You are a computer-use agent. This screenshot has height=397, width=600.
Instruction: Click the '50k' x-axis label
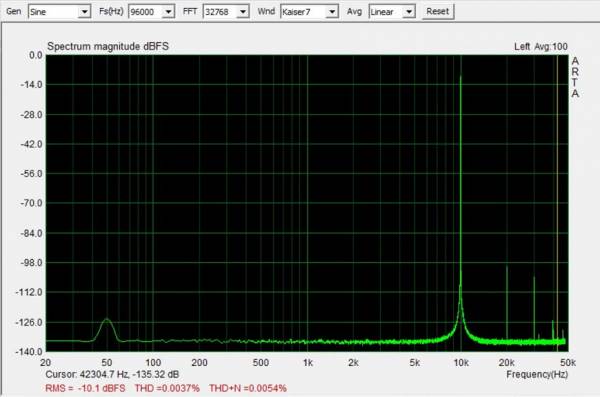568,363
